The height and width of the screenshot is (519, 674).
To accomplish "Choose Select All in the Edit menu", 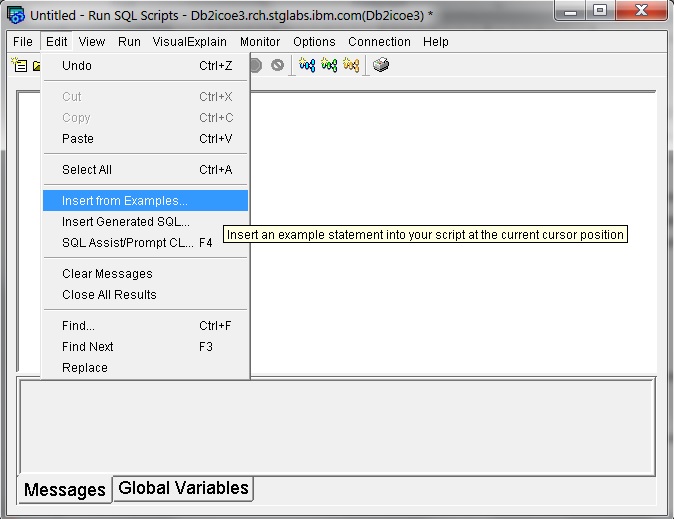I will tap(145, 170).
